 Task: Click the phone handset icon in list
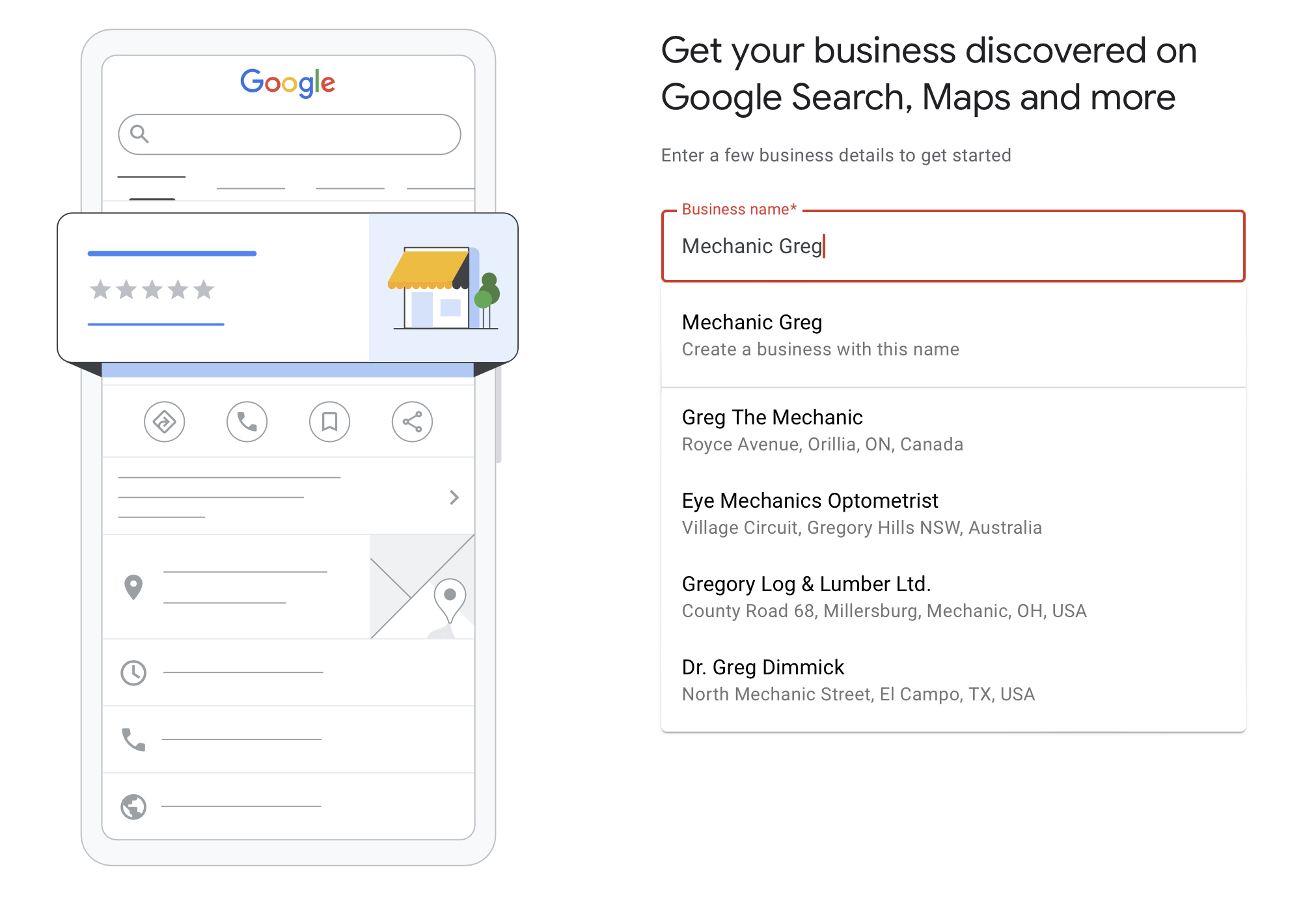click(x=133, y=739)
